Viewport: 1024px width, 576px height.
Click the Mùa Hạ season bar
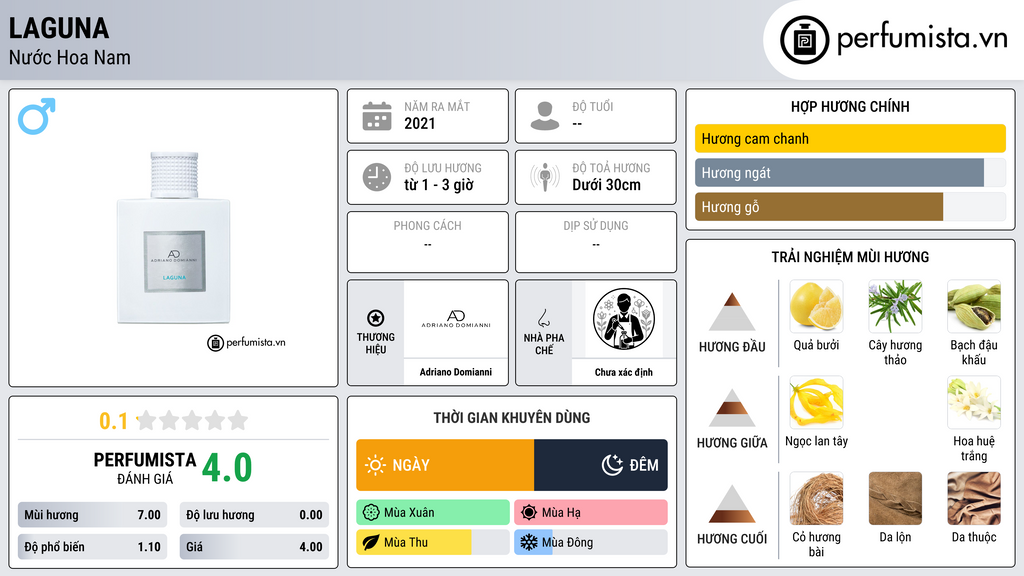(x=591, y=513)
